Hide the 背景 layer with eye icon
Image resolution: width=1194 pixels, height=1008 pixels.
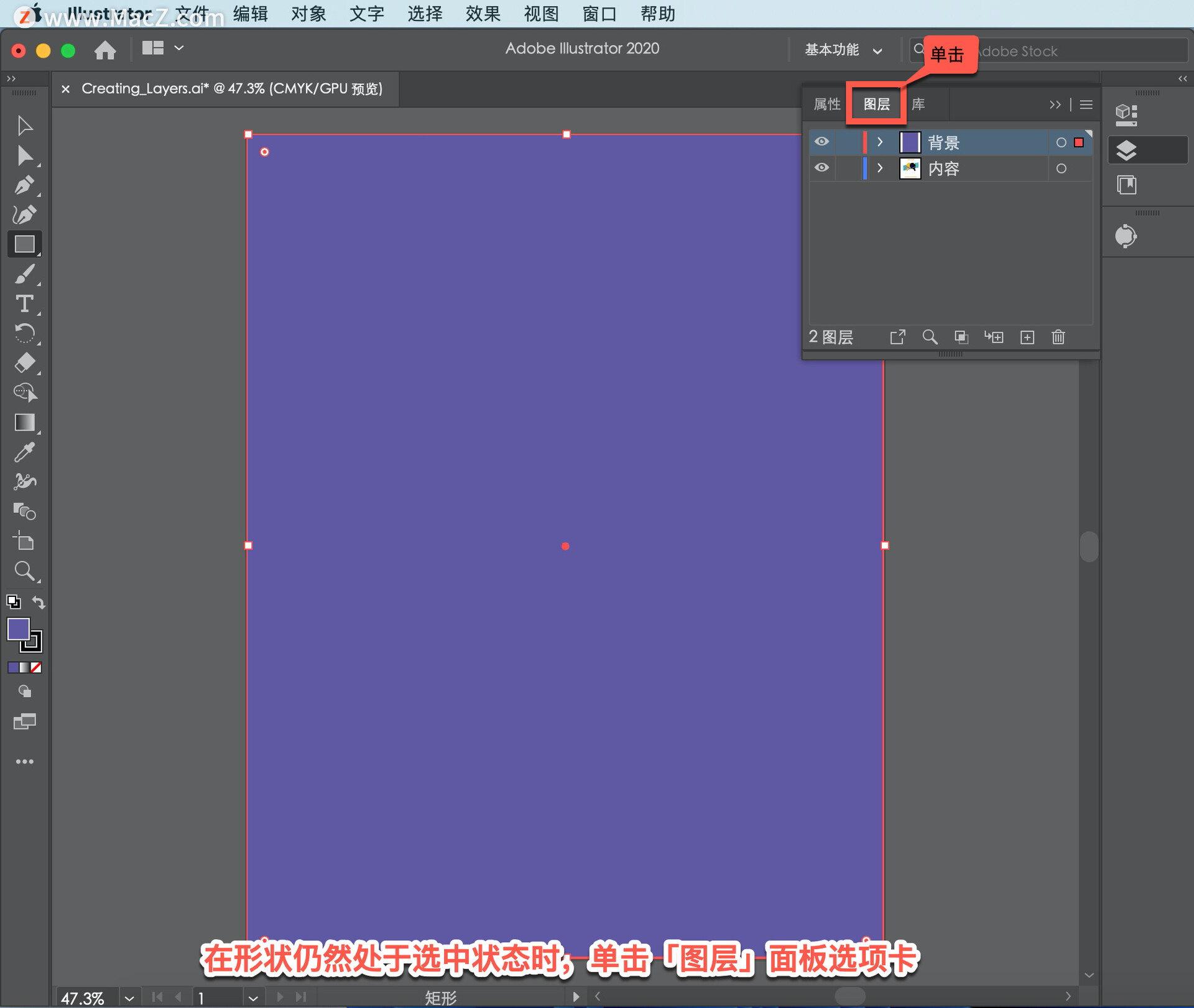tap(821, 142)
